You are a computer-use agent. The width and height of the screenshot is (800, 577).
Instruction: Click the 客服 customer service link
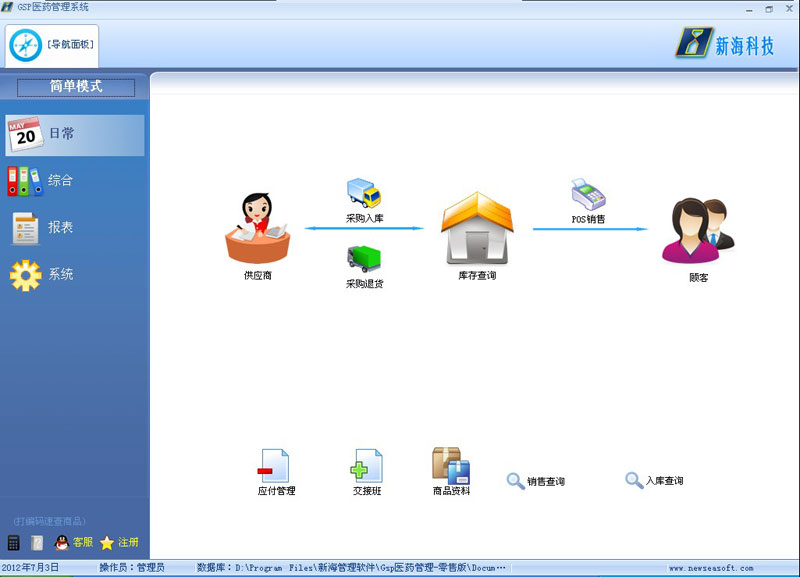74,543
